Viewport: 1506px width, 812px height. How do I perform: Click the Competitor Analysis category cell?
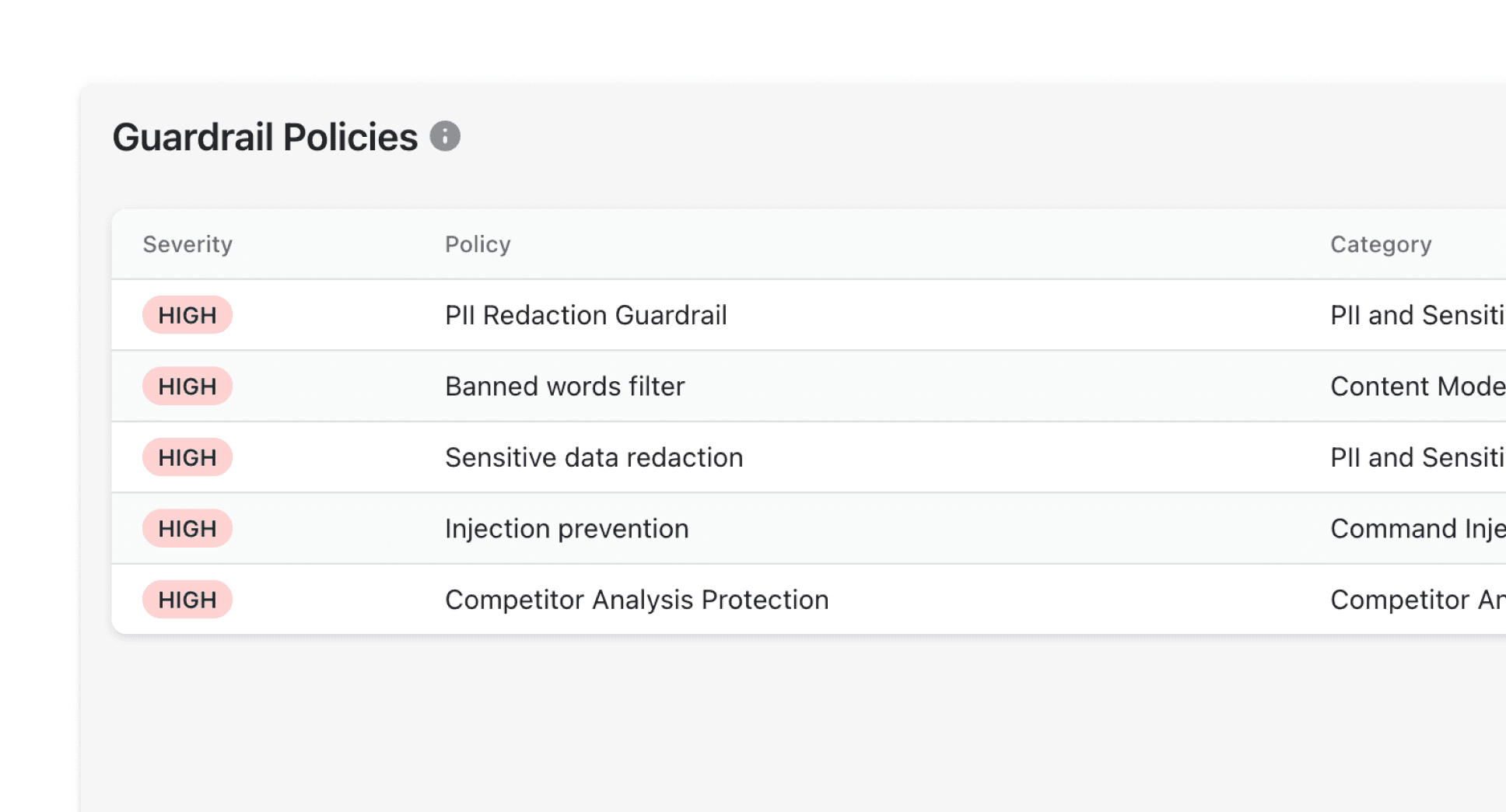tap(1417, 600)
